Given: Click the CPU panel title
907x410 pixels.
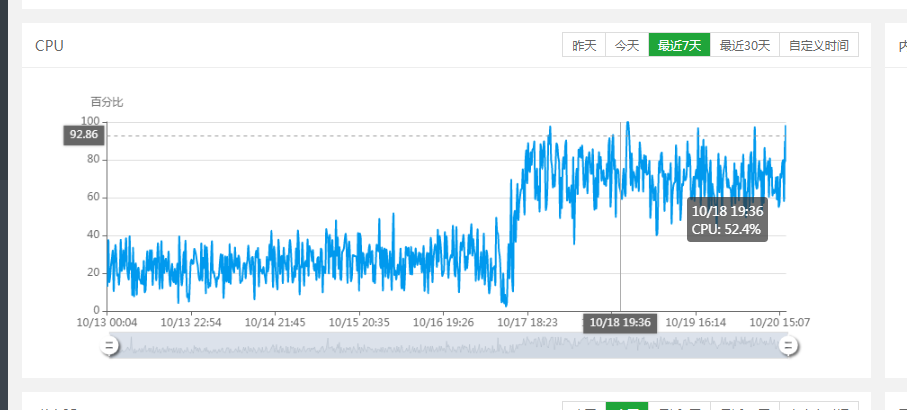Looking at the screenshot, I should click(49, 46).
